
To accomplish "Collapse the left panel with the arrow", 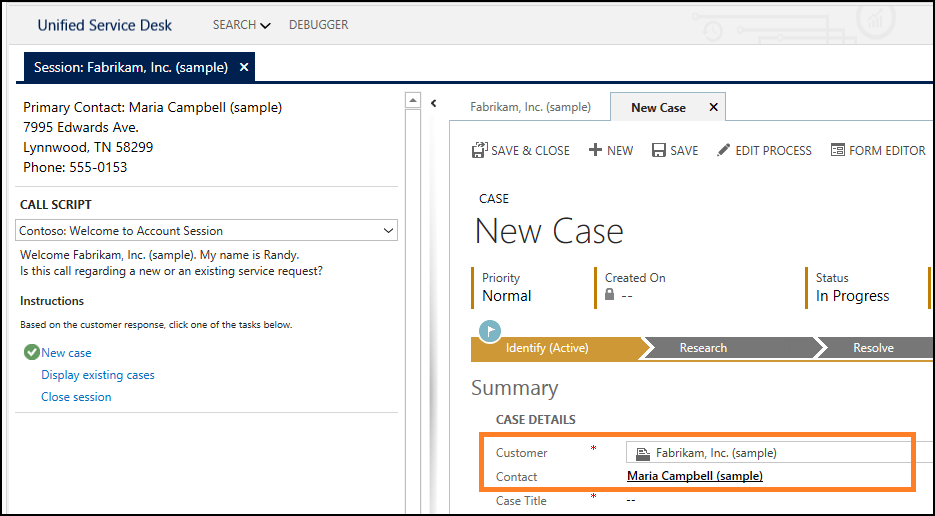I will [434, 103].
